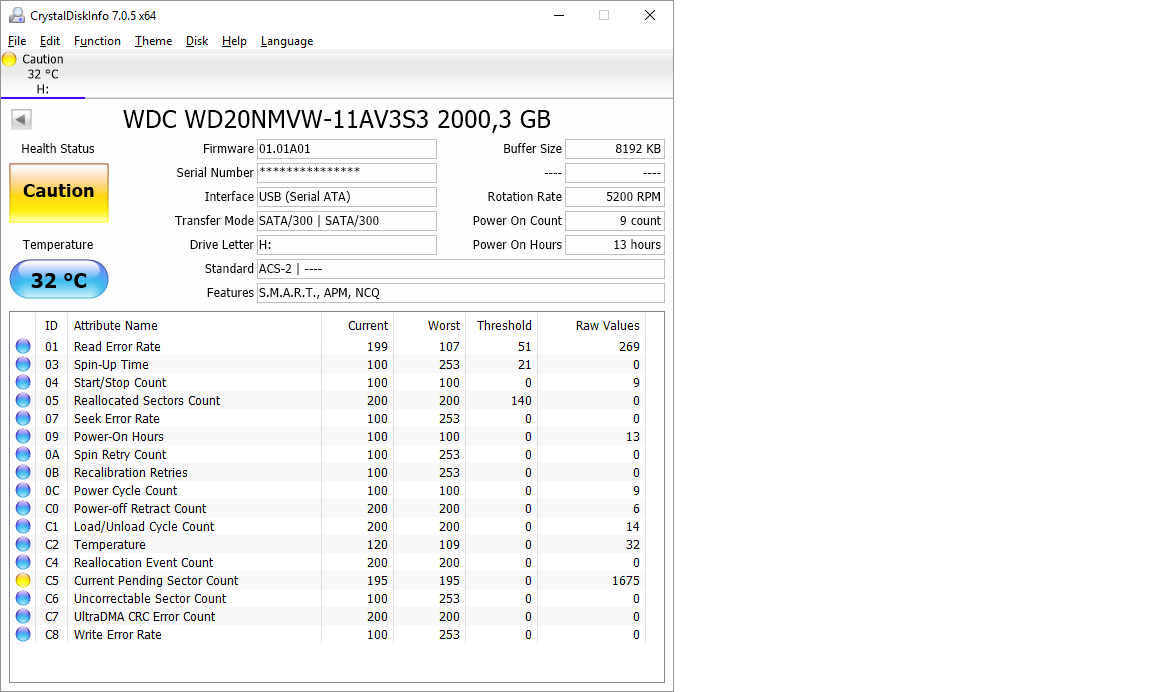The image size is (1152, 692).
Task: Click the blue status icon for Temperature attribute row
Action: [24, 544]
